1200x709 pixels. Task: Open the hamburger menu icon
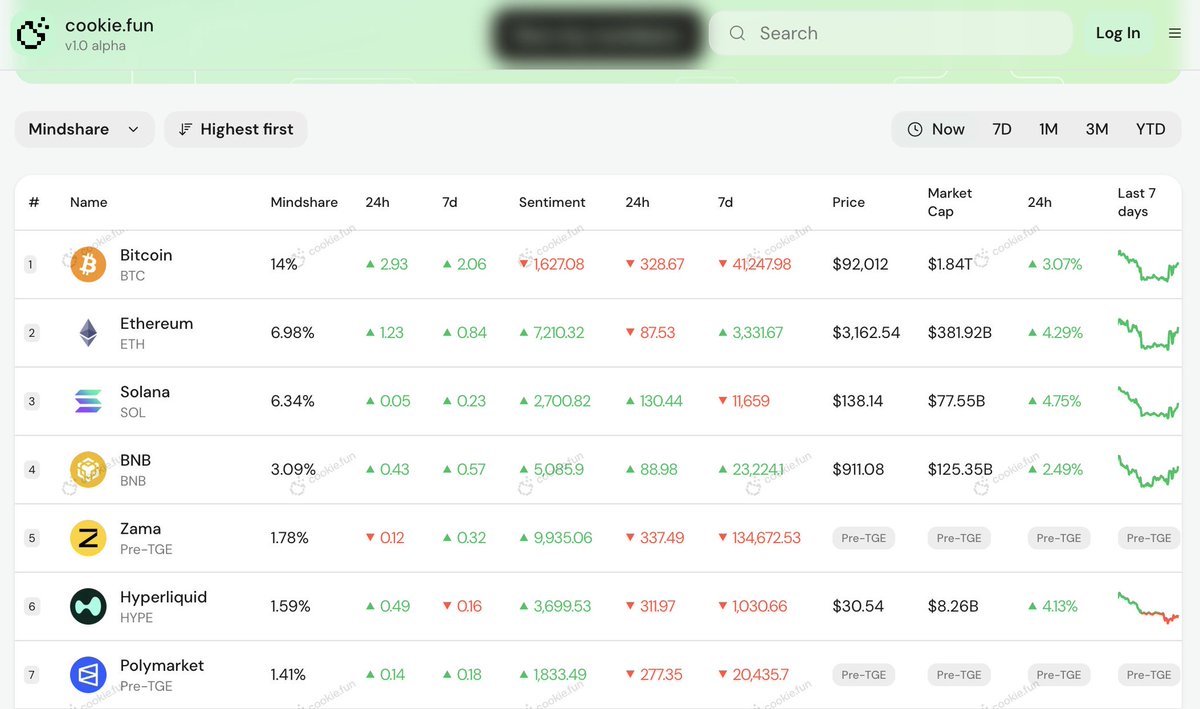(1175, 33)
